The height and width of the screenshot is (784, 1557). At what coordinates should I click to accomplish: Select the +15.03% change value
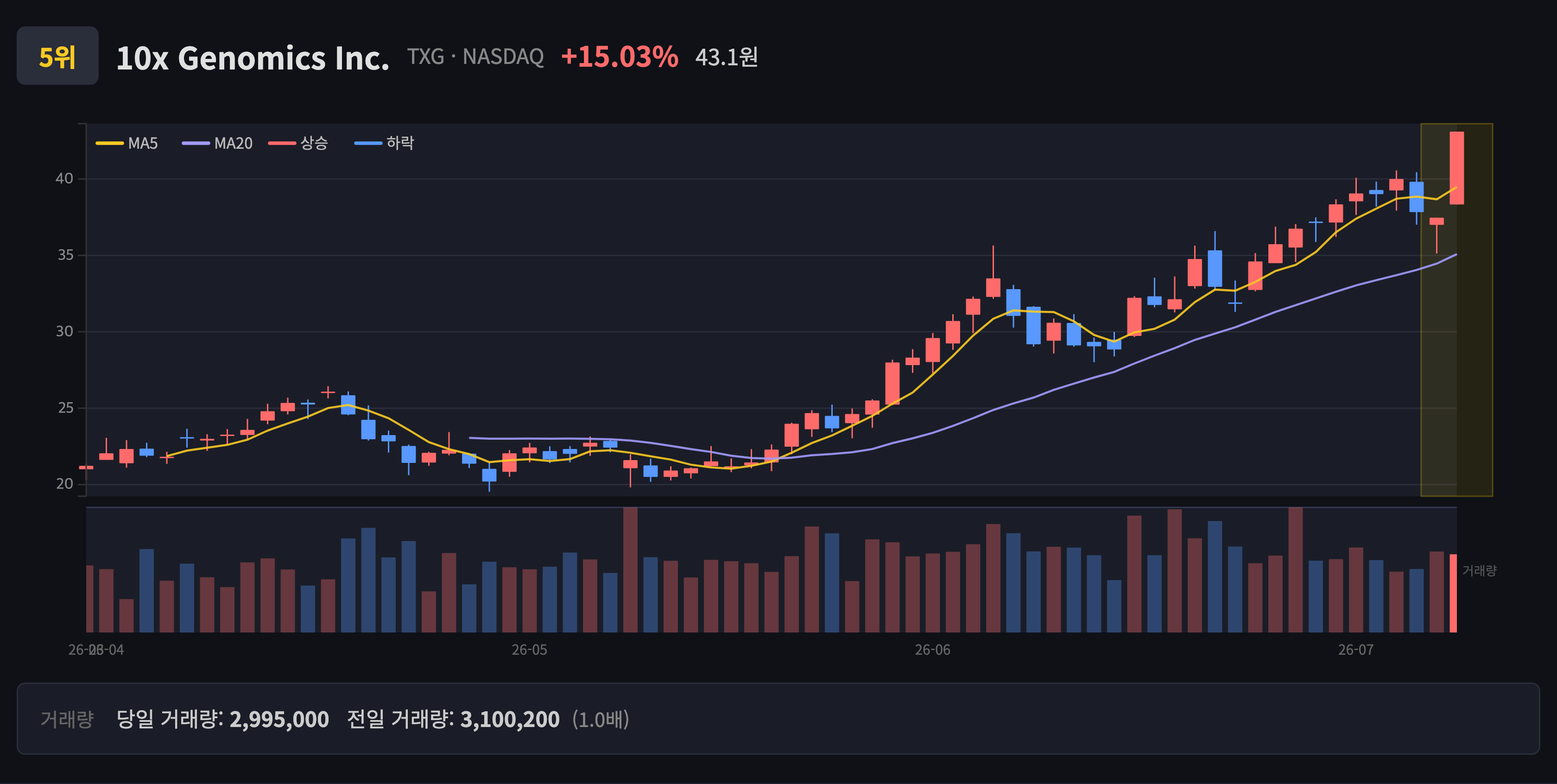pyautogui.click(x=620, y=56)
